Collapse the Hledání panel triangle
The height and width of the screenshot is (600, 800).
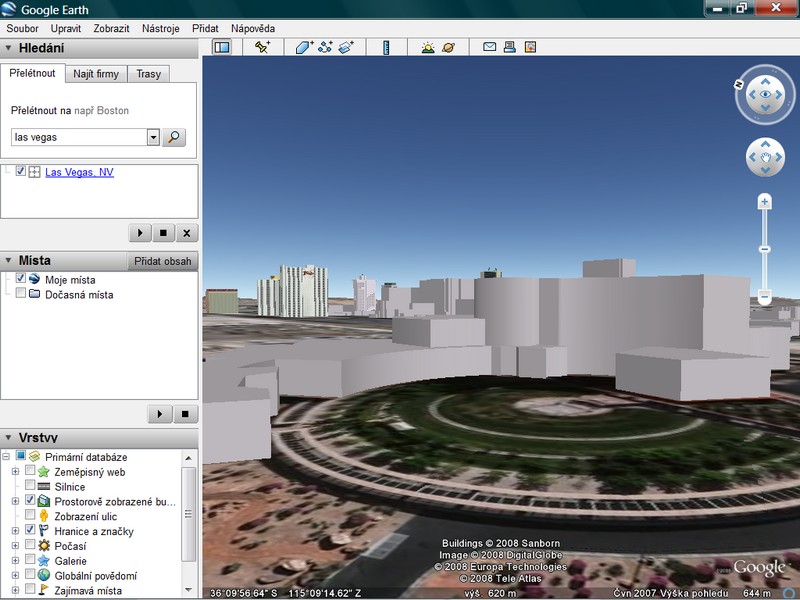point(8,48)
